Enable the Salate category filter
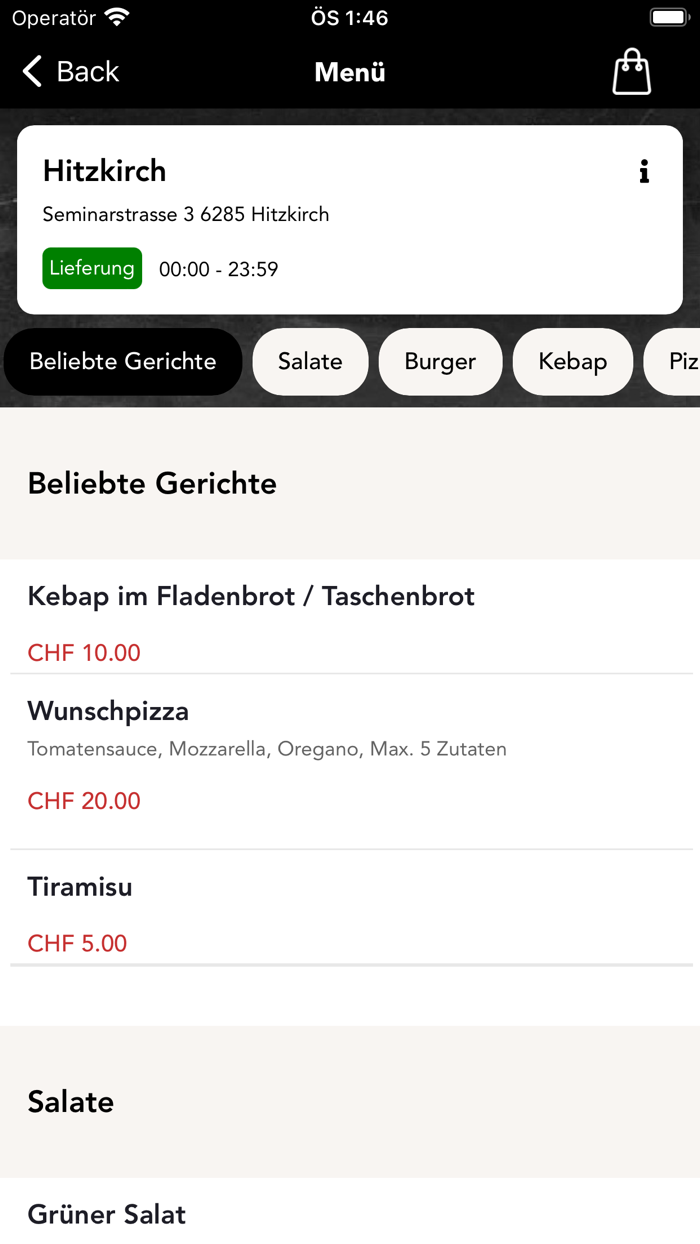This screenshot has width=700, height=1244. point(310,361)
